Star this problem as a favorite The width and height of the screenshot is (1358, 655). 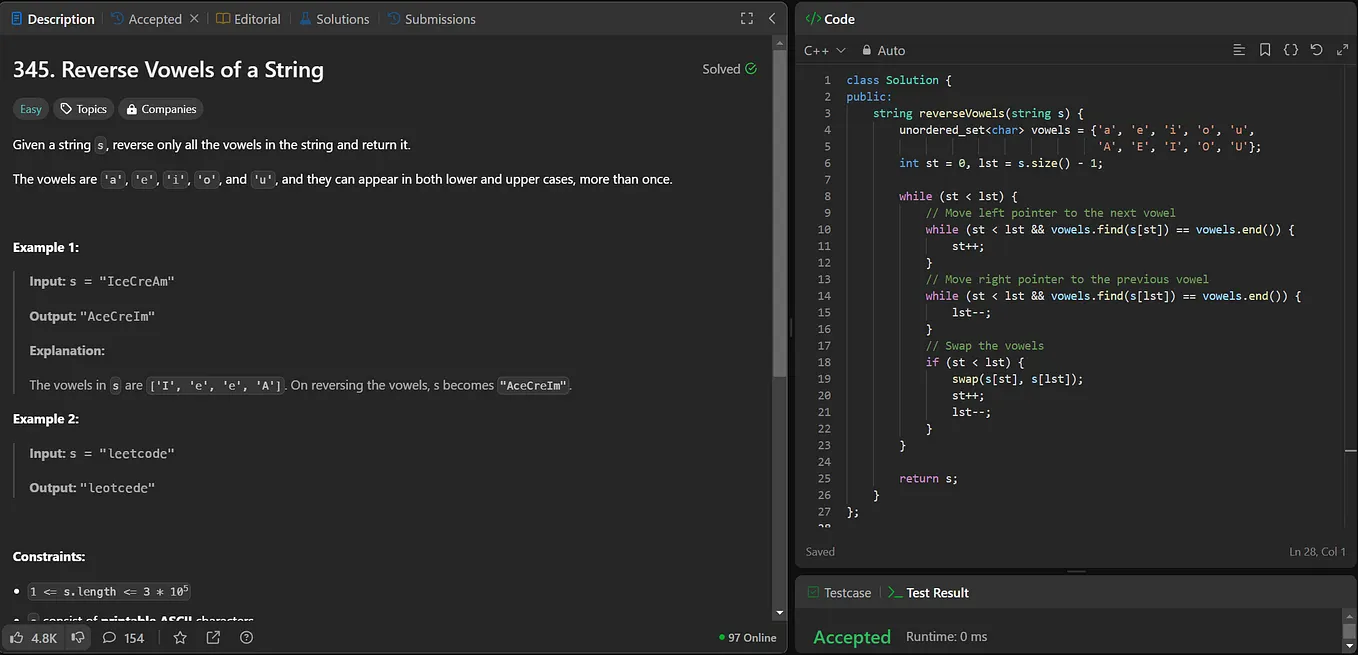click(179, 637)
